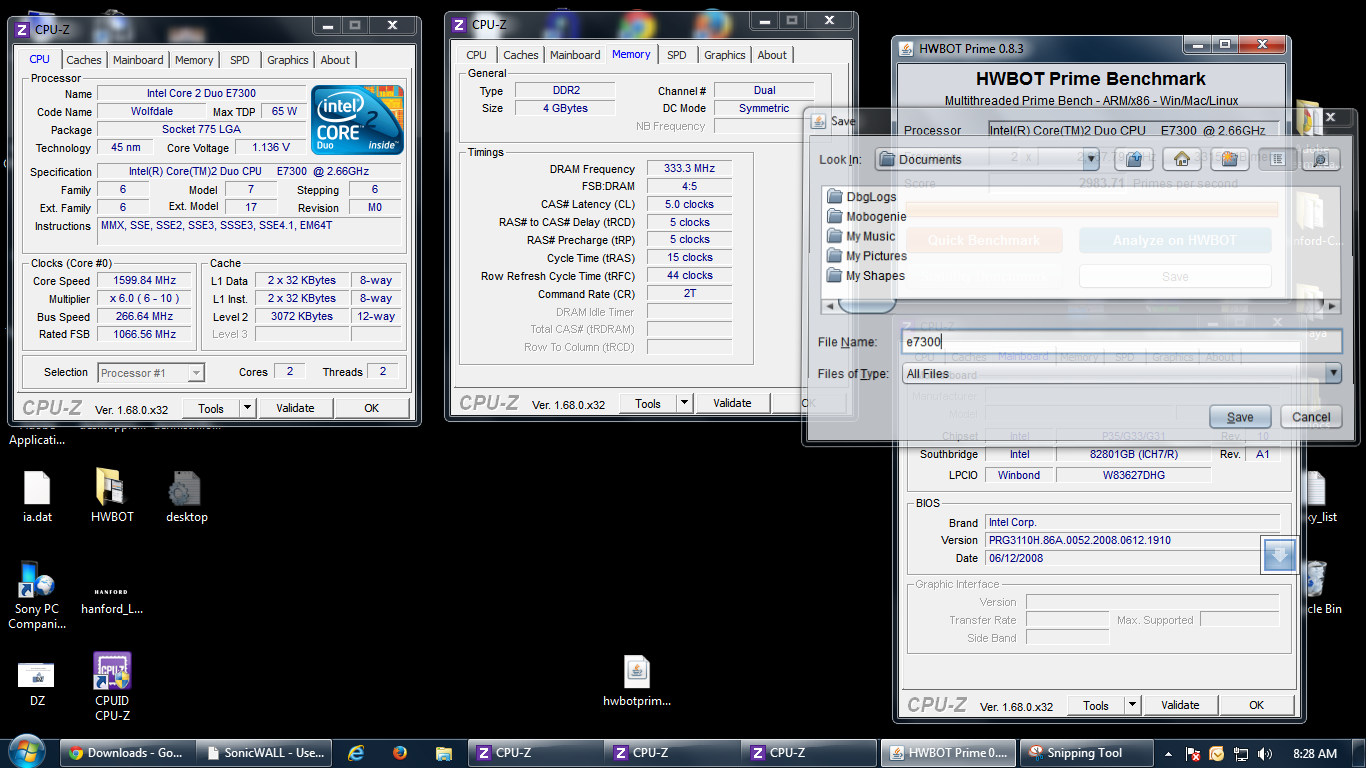Go up one level in Save dialog
The width and height of the screenshot is (1366, 768).
click(x=1133, y=159)
